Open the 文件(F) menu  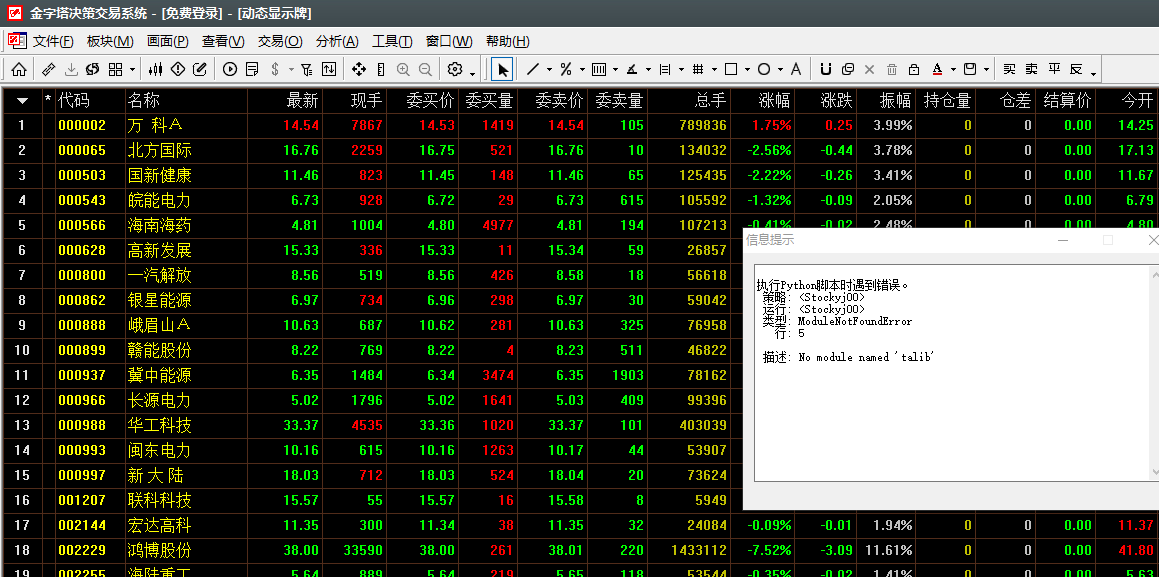[x=53, y=41]
